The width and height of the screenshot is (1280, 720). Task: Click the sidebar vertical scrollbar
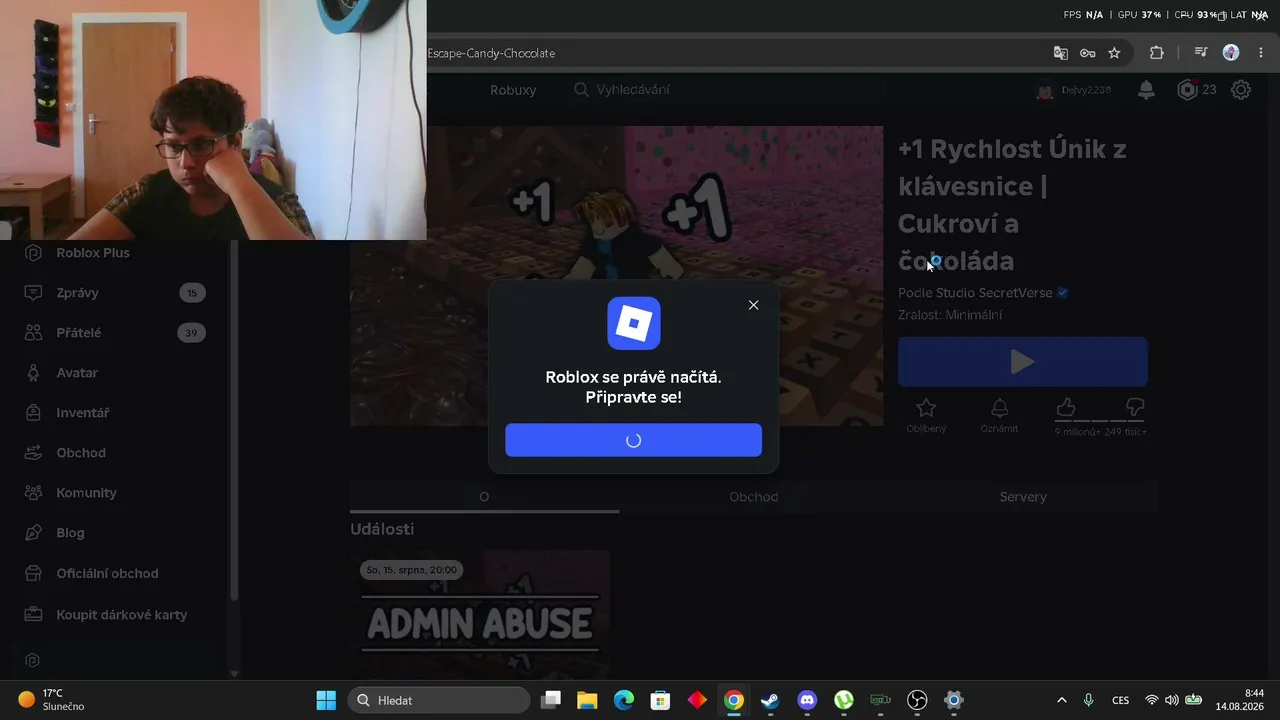tap(234, 420)
